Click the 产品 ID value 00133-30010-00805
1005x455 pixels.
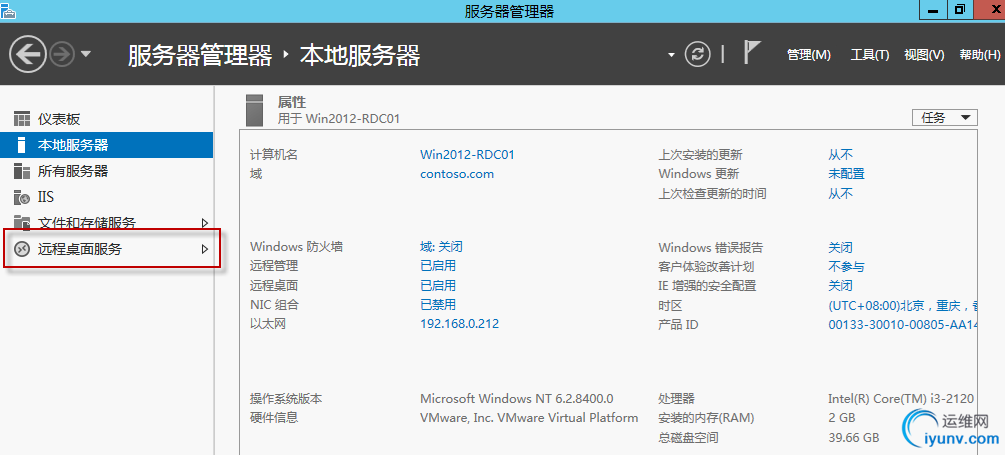coord(903,325)
